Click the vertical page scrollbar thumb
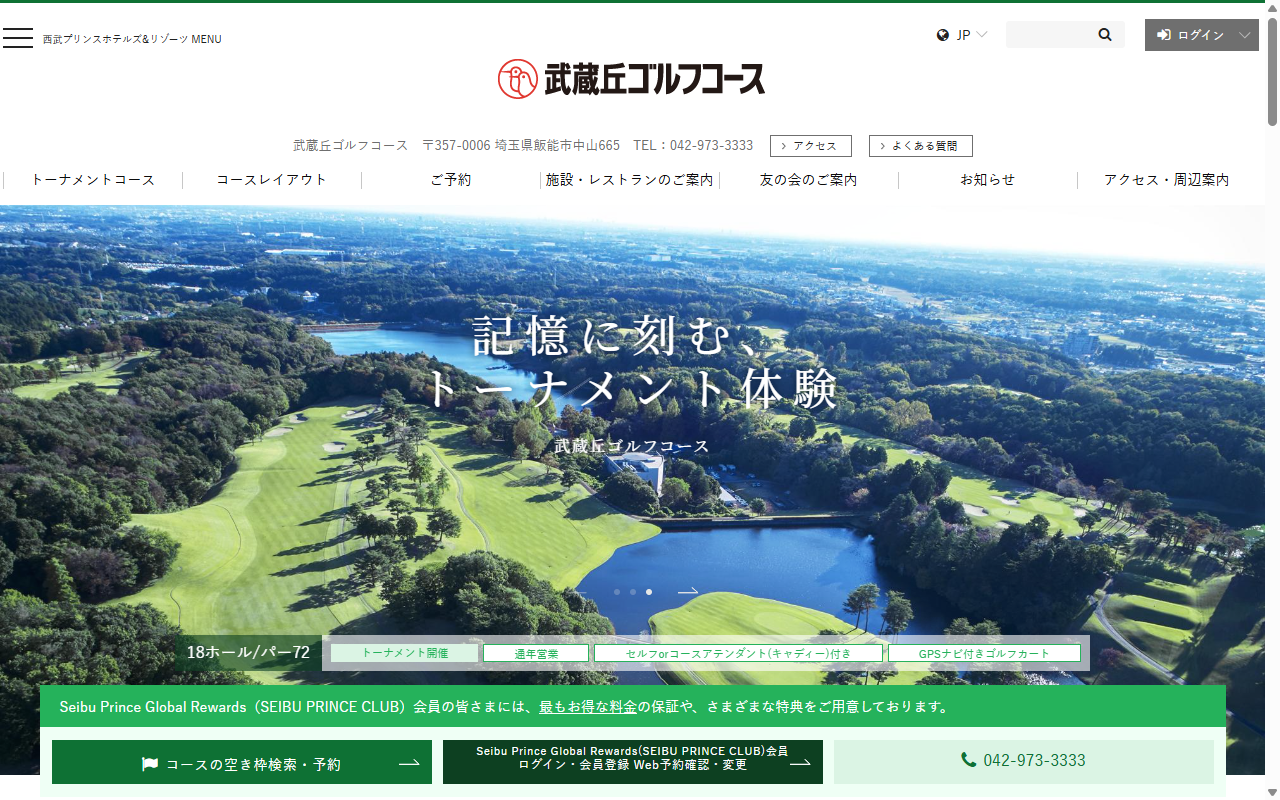1280x800 pixels. click(x=1272, y=70)
